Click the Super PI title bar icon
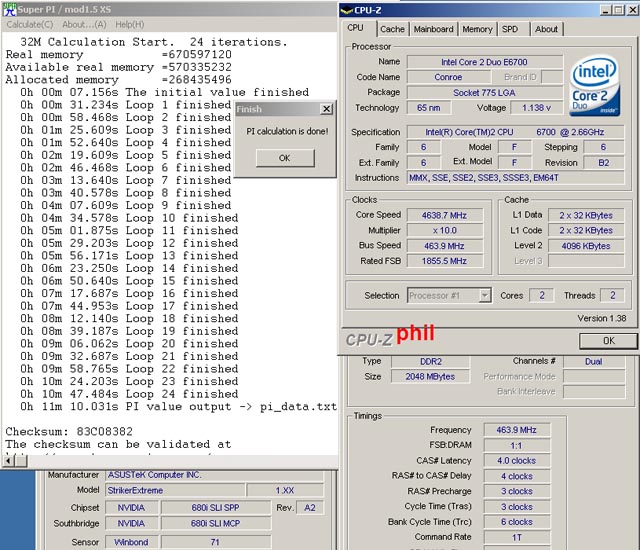This screenshot has width=640, height=550. click(10, 9)
